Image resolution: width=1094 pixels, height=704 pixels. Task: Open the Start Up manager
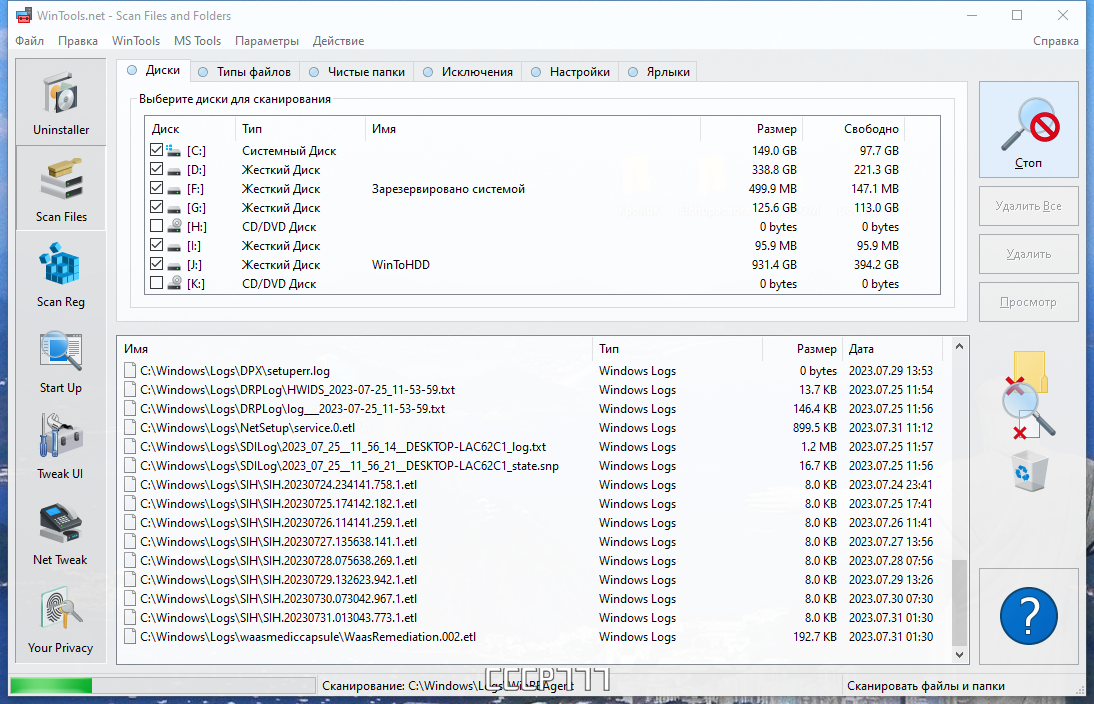[x=61, y=361]
